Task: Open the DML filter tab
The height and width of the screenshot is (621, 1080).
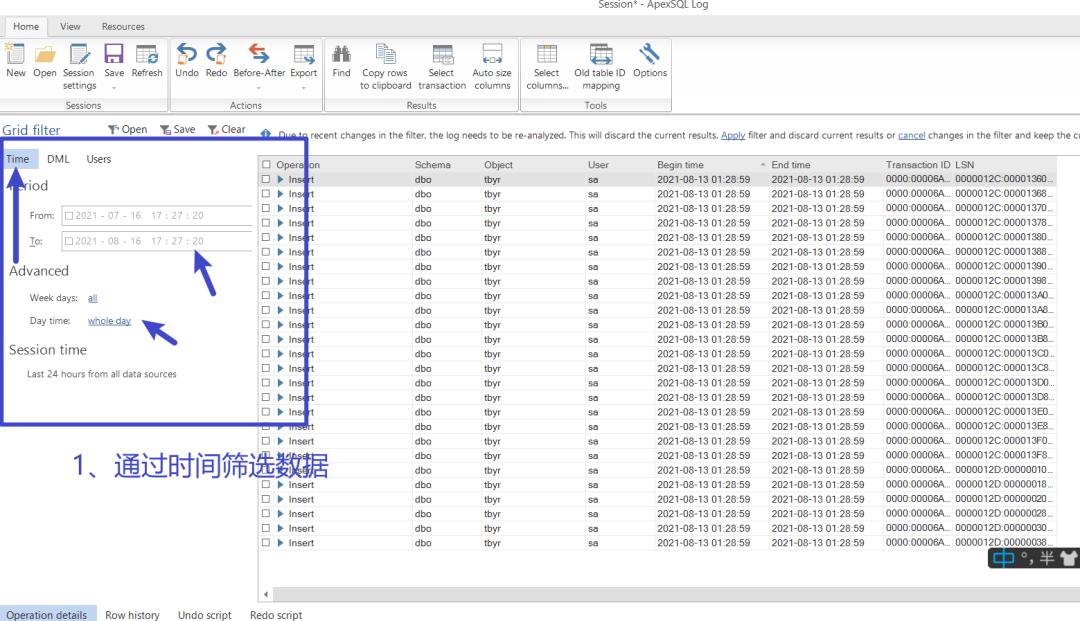Action: point(57,158)
